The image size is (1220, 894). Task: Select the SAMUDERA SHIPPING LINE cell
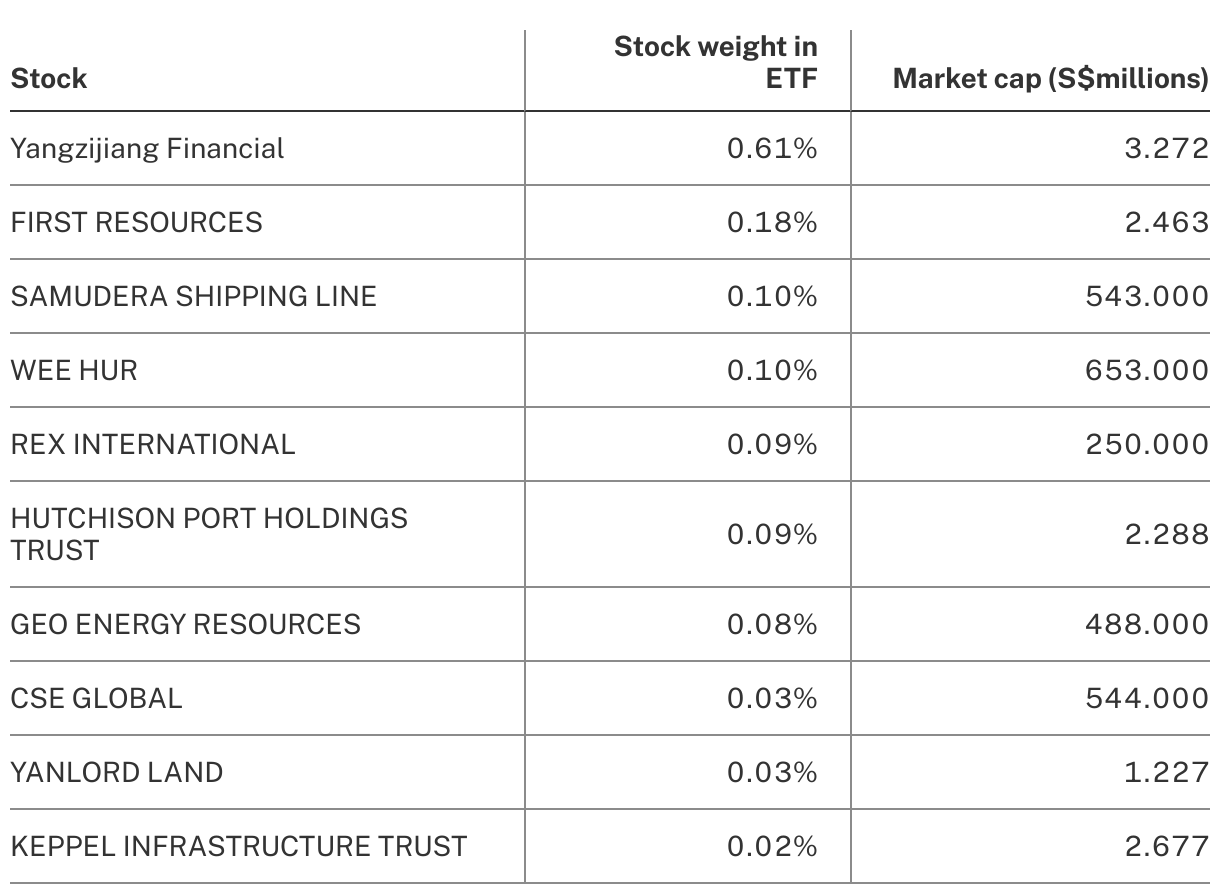tap(193, 296)
